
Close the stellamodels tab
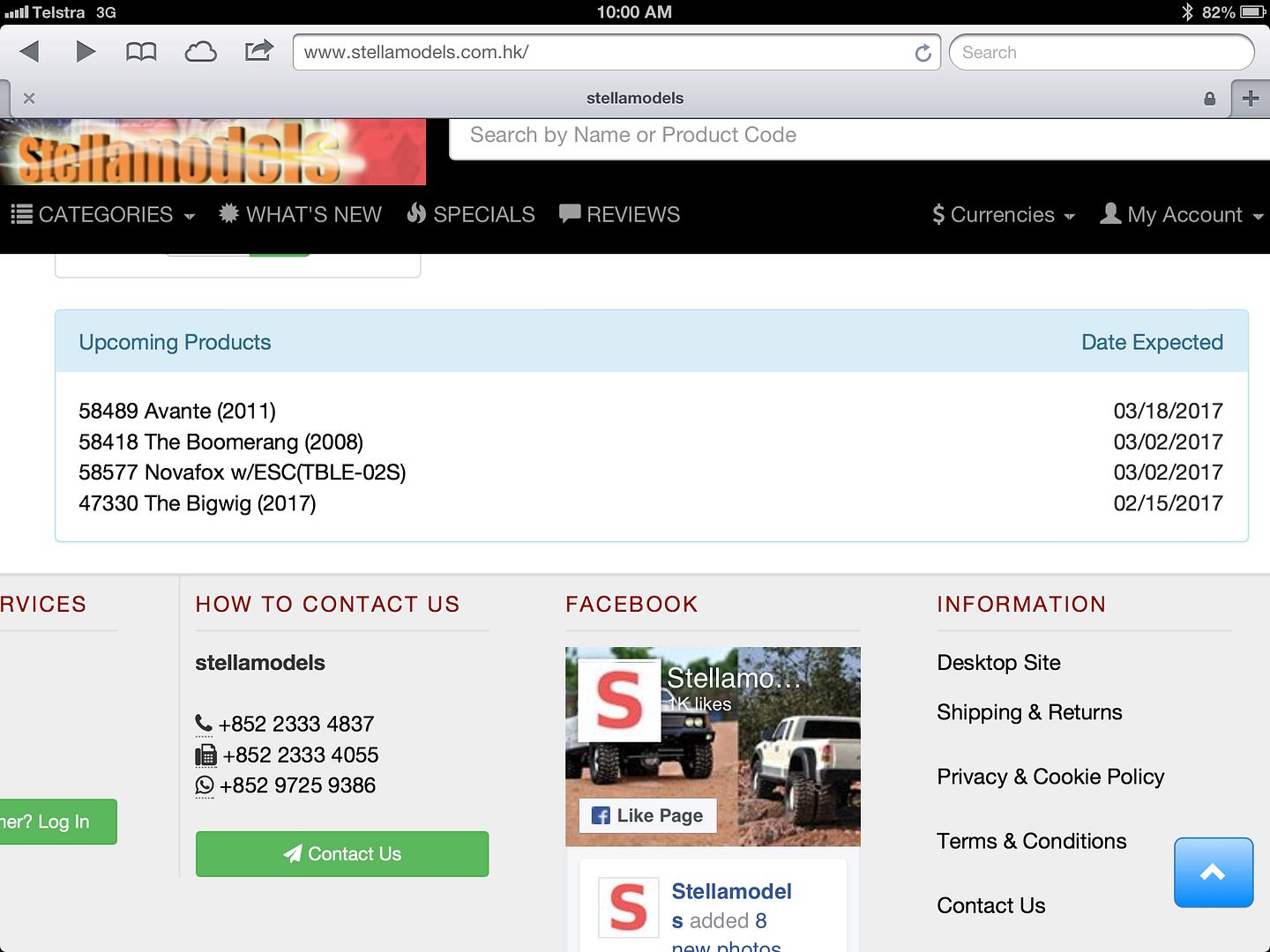pos(29,98)
